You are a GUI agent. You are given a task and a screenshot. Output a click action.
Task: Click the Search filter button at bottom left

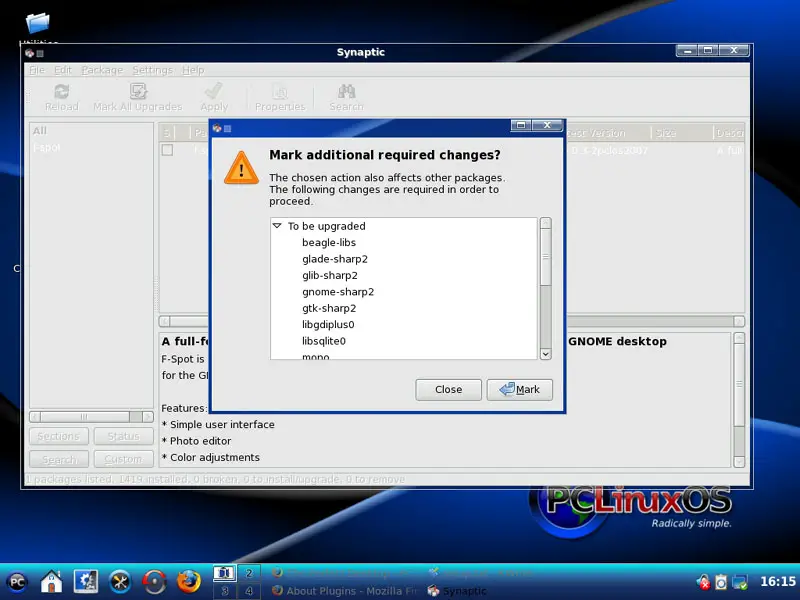click(x=59, y=459)
